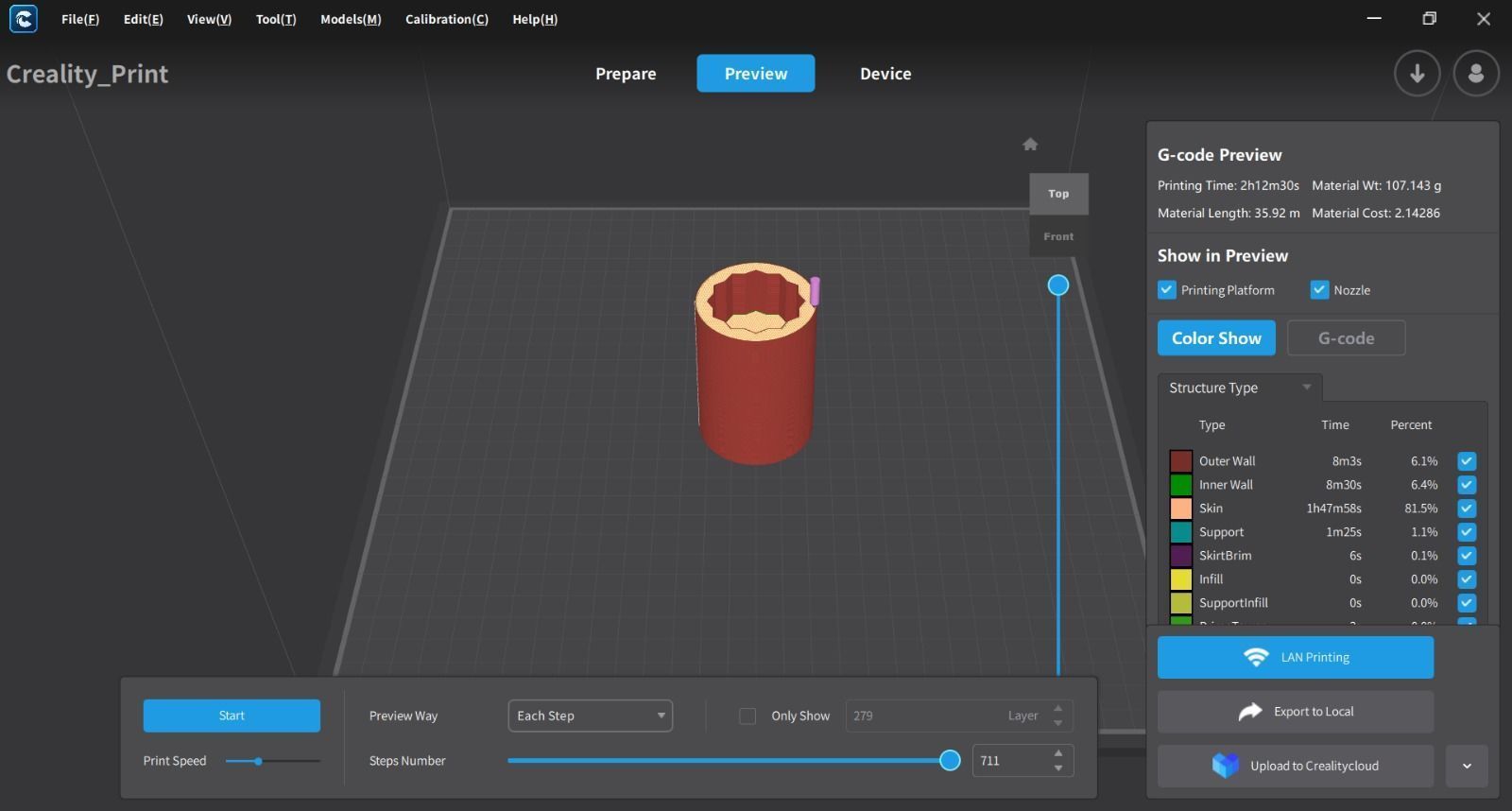Click the Support color swatch
The height and width of the screenshot is (811, 1512).
[1181, 532]
